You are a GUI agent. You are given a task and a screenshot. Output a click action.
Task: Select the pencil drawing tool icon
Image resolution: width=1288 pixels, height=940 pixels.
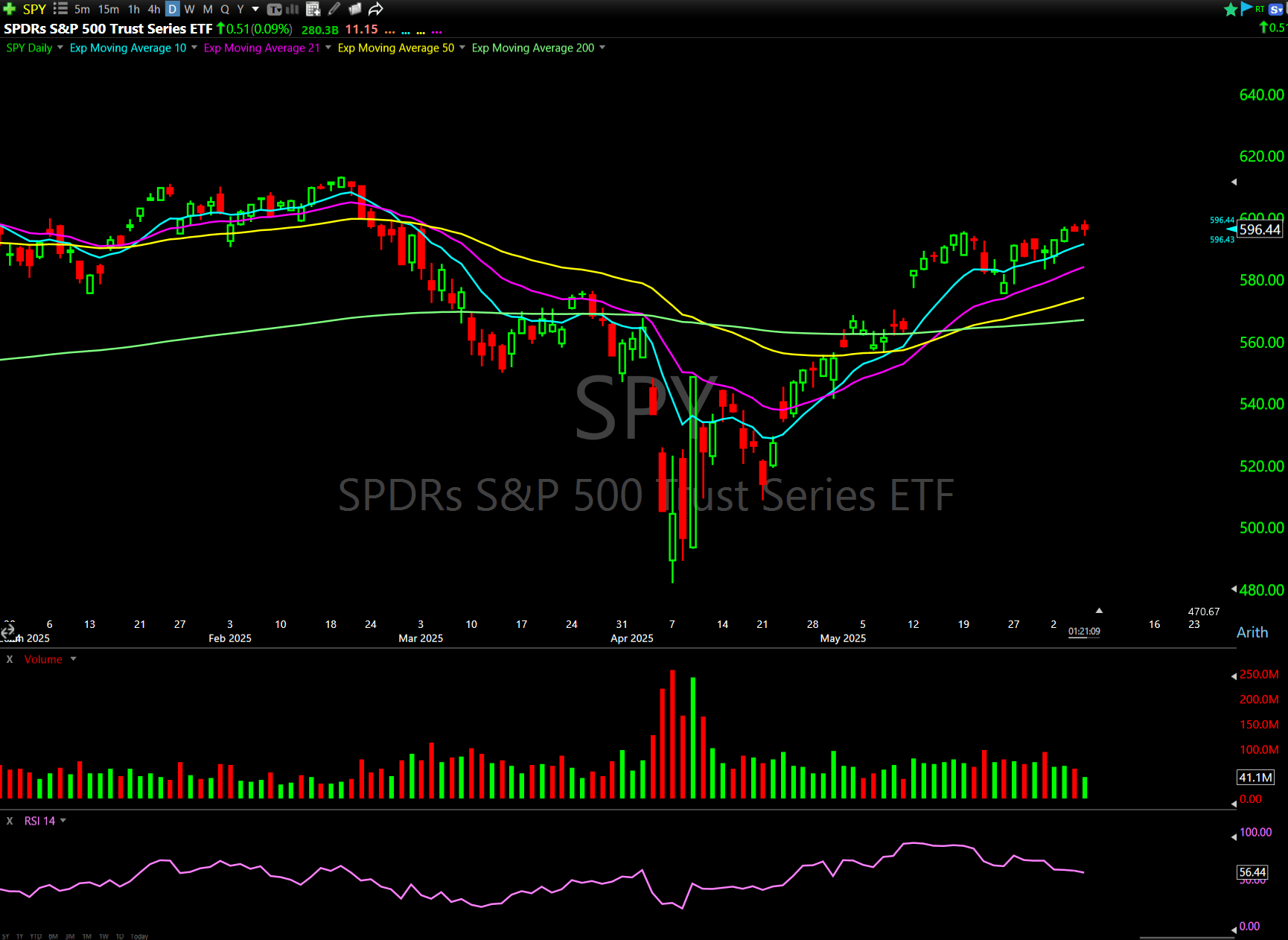point(334,9)
